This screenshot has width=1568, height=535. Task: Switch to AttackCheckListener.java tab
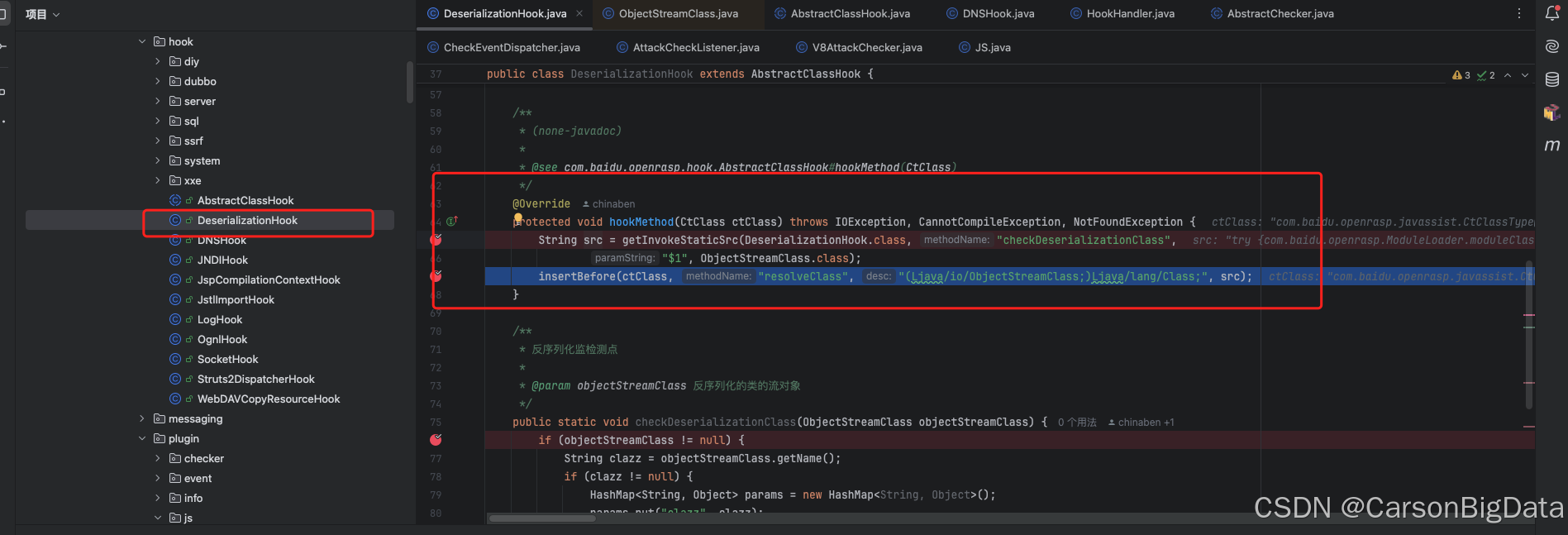point(688,47)
